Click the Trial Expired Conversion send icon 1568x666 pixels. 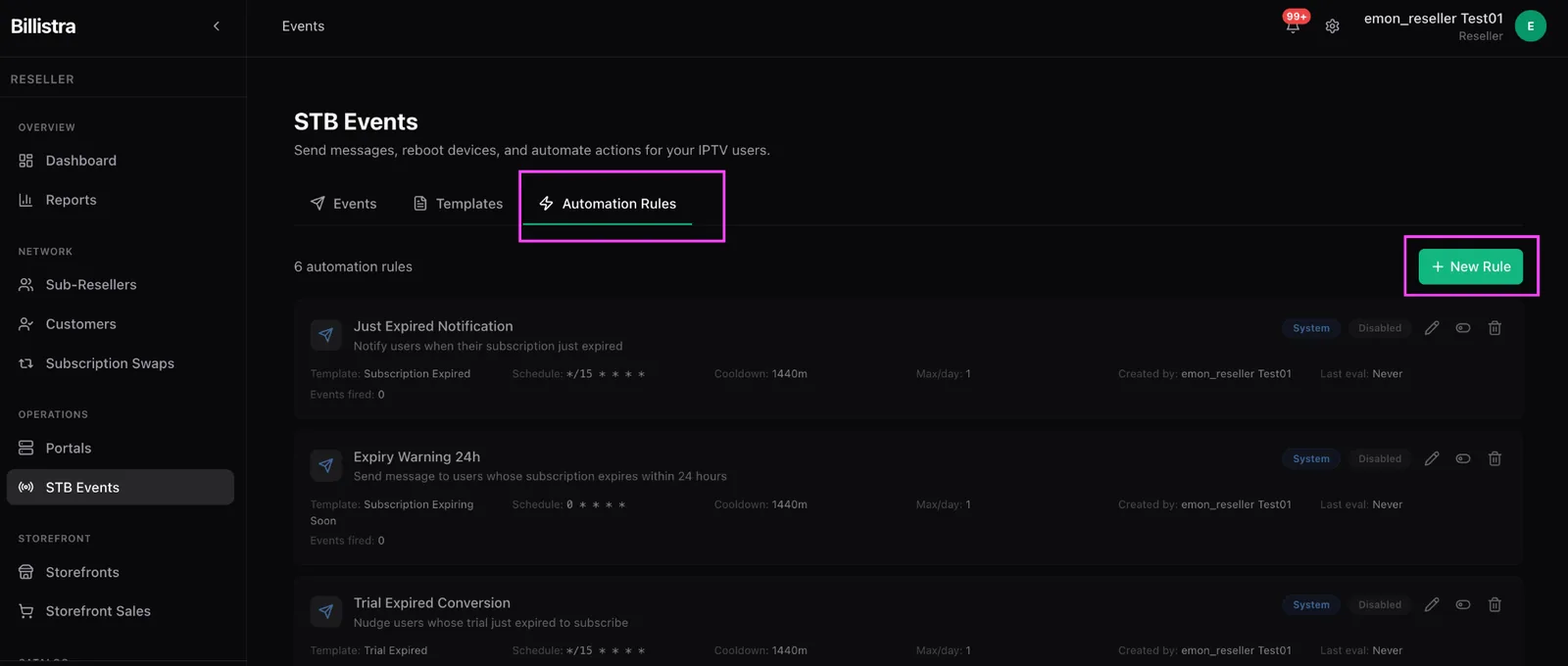tap(326, 612)
